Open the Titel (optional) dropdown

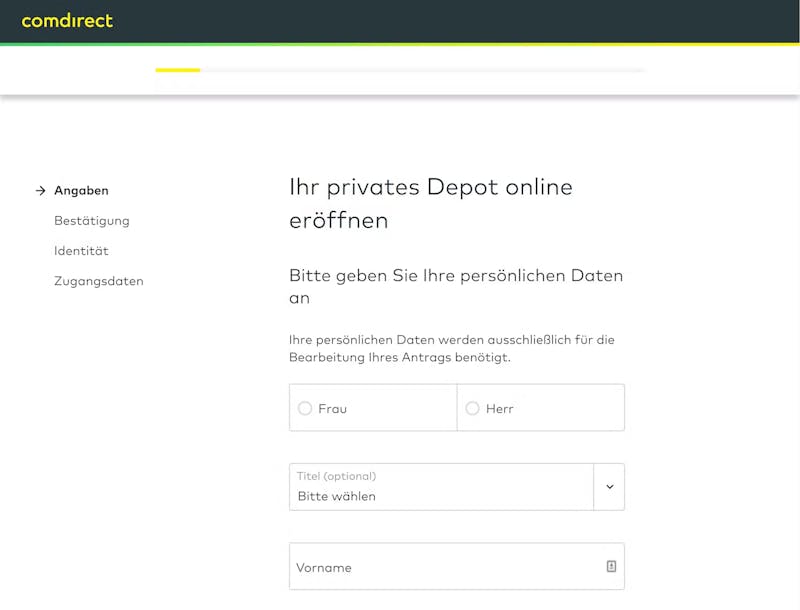pos(457,487)
